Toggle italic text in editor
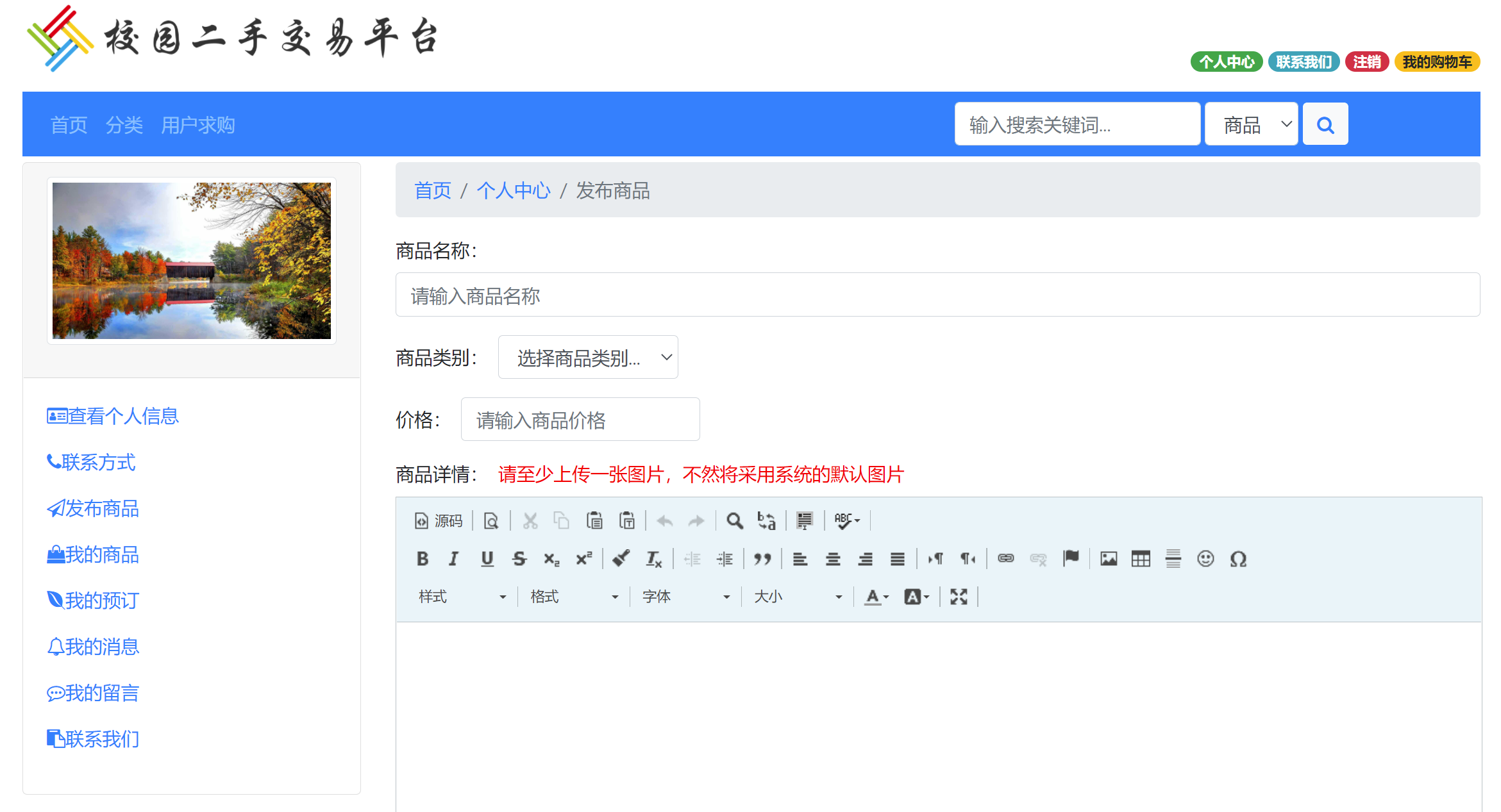 point(454,559)
